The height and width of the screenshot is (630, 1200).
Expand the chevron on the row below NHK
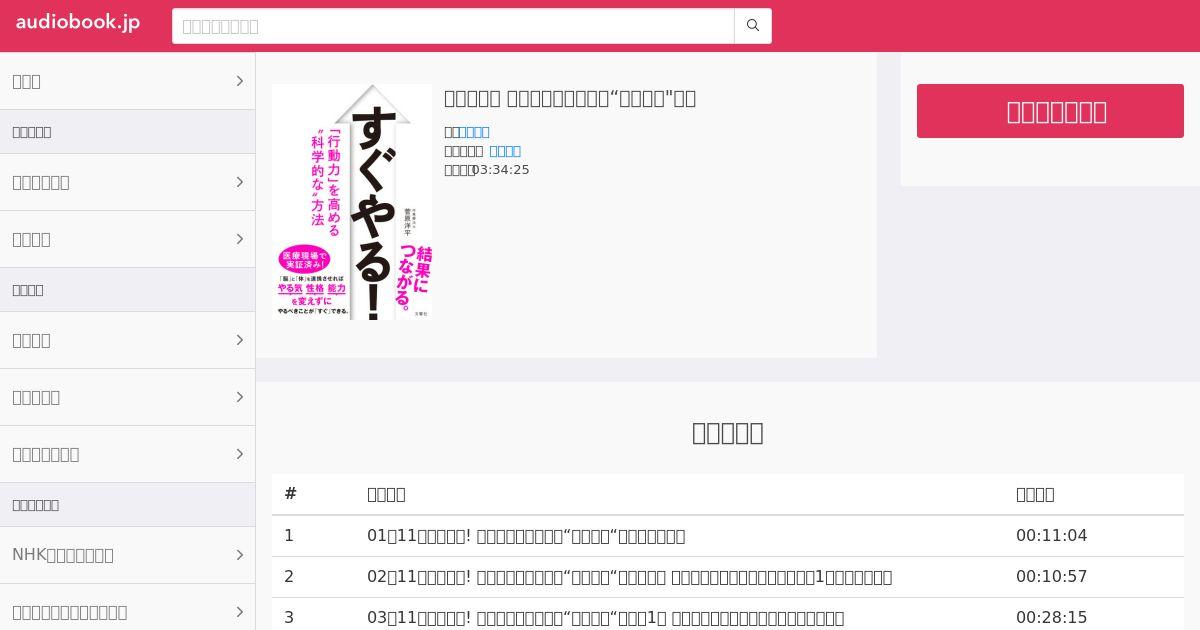(x=240, y=612)
